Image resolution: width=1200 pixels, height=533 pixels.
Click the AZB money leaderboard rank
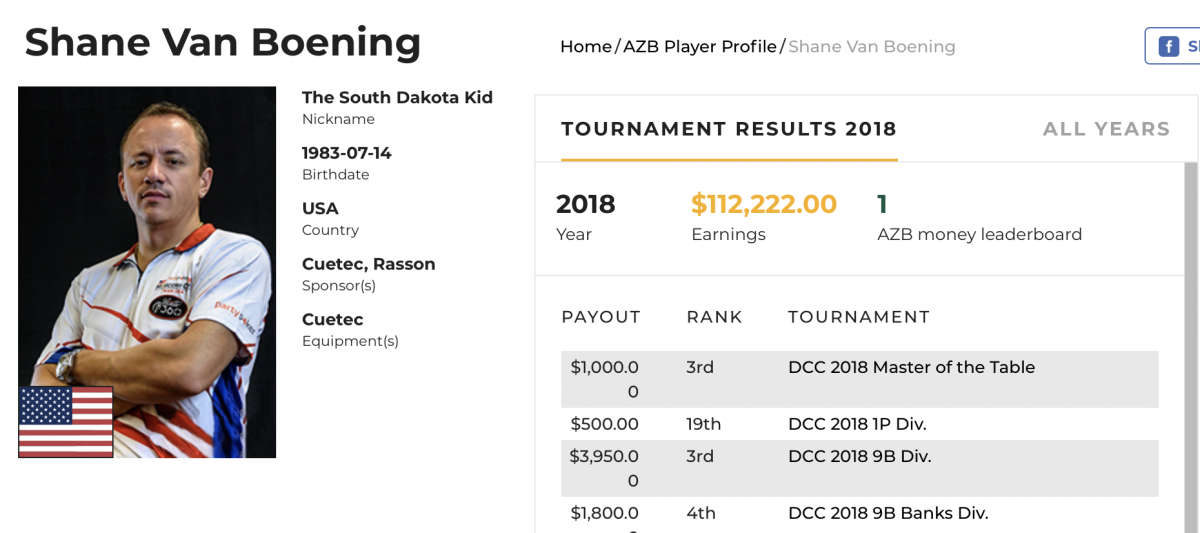(x=882, y=204)
